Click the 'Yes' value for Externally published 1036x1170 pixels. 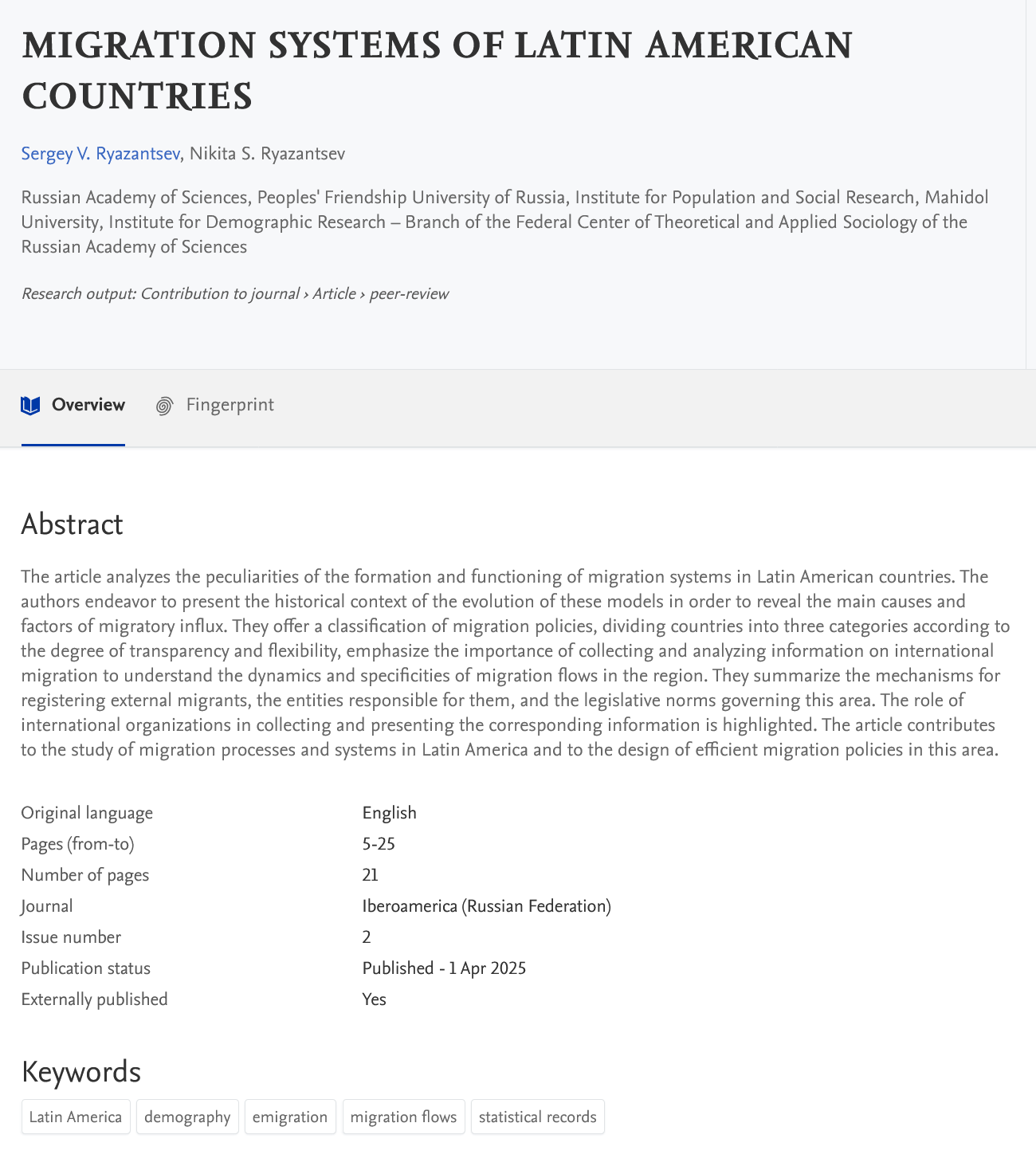374,999
